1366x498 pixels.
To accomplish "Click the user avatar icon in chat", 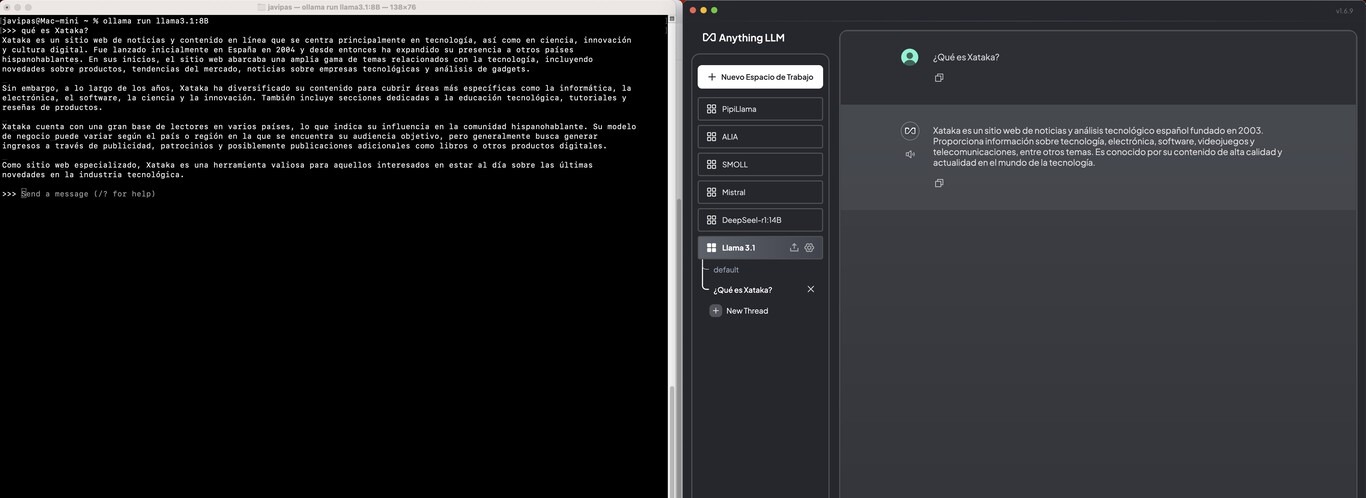I will [909, 57].
